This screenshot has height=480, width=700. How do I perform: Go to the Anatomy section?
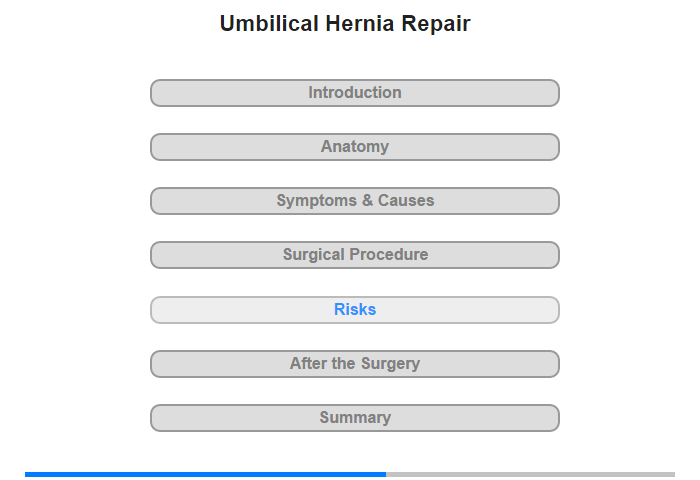(355, 147)
